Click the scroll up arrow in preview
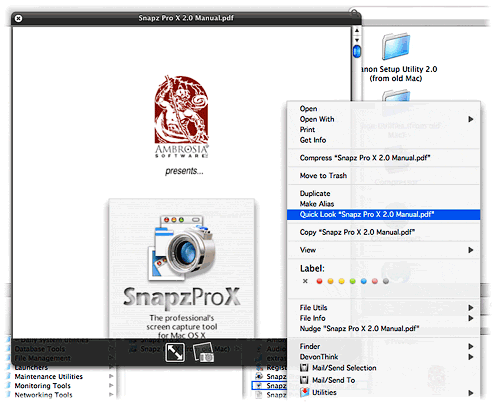 (x=357, y=31)
